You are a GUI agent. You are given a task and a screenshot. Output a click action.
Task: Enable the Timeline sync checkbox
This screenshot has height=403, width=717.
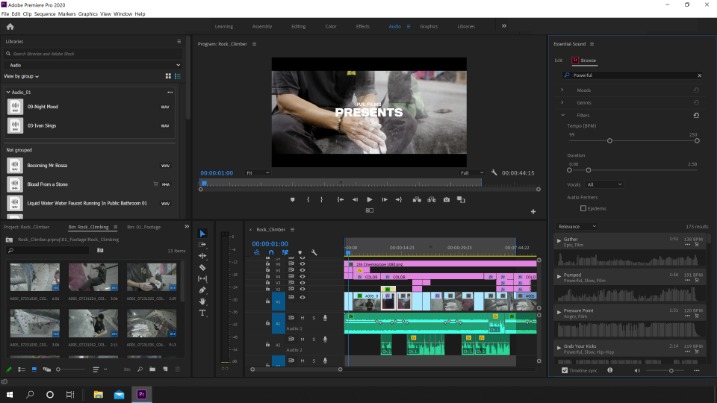[563, 370]
